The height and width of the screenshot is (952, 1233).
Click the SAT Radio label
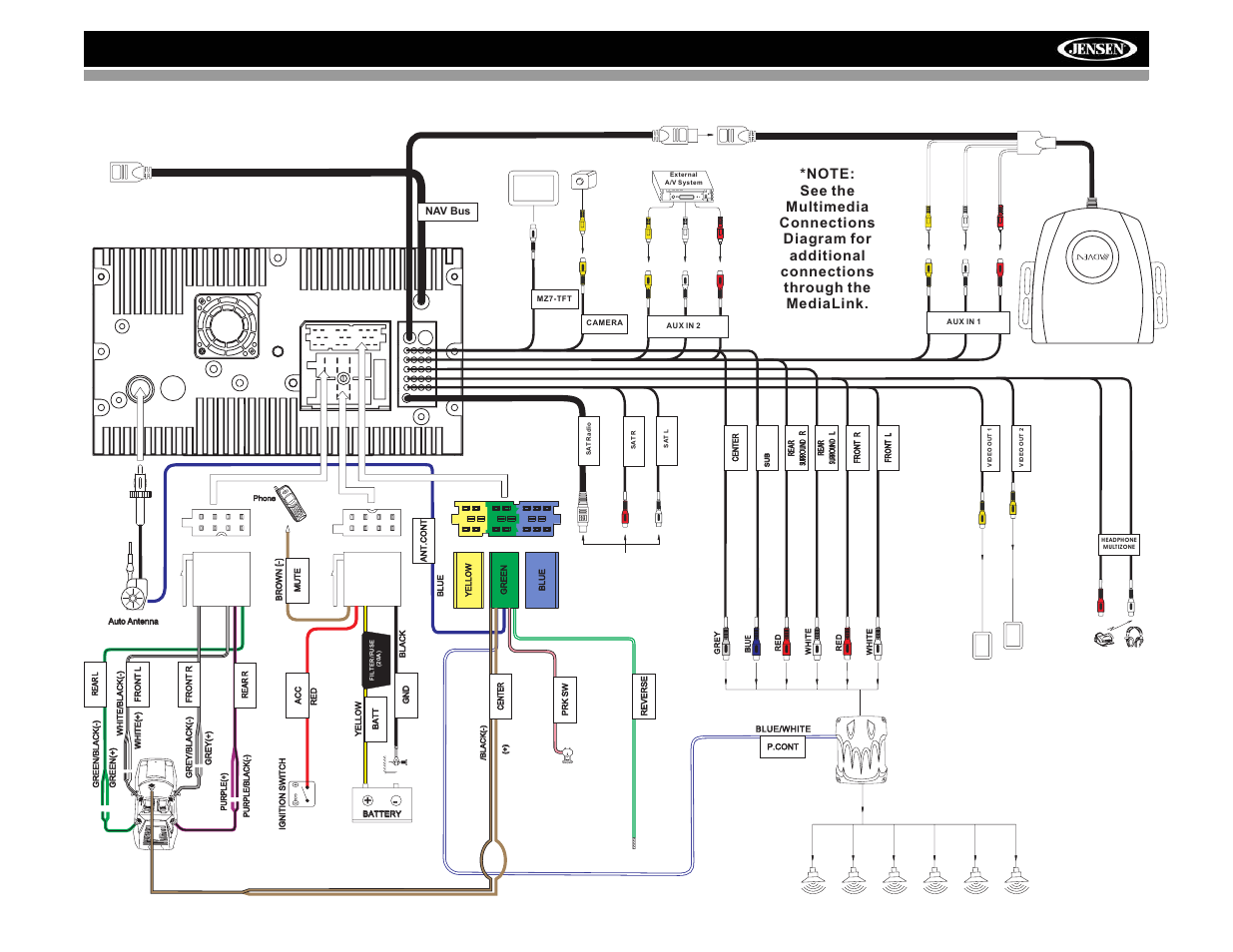(x=589, y=441)
